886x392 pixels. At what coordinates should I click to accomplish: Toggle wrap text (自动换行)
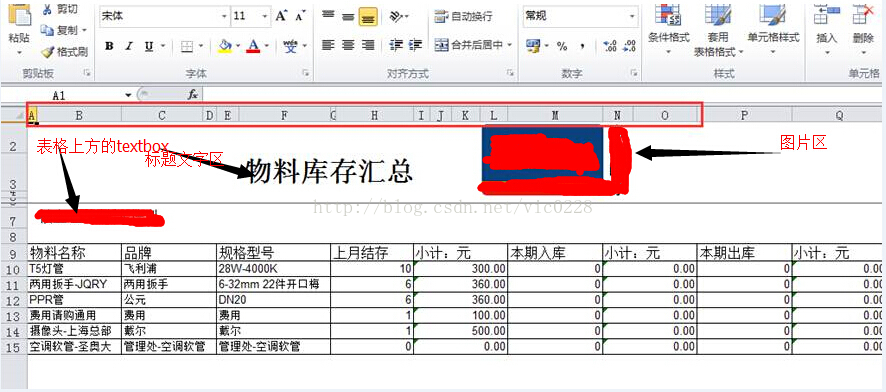coord(463,16)
